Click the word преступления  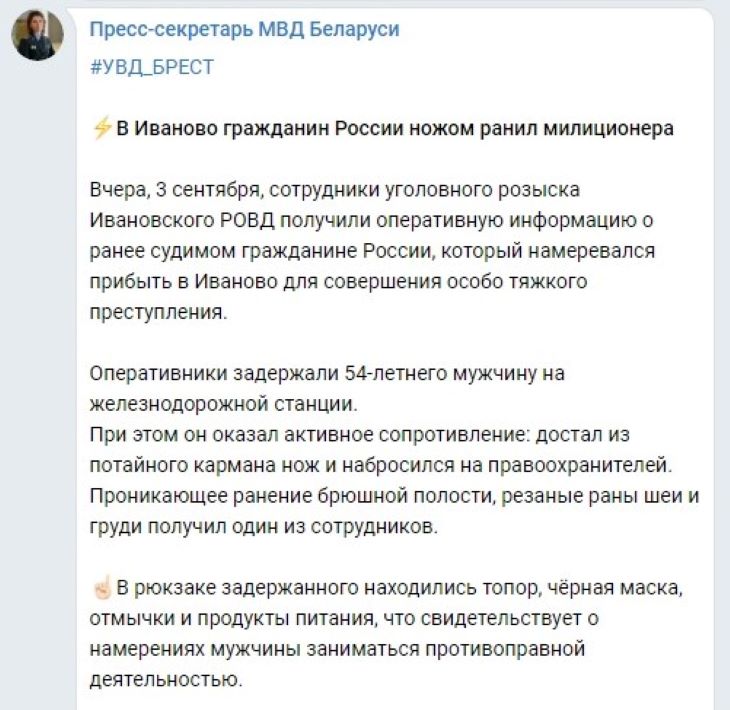(x=158, y=312)
